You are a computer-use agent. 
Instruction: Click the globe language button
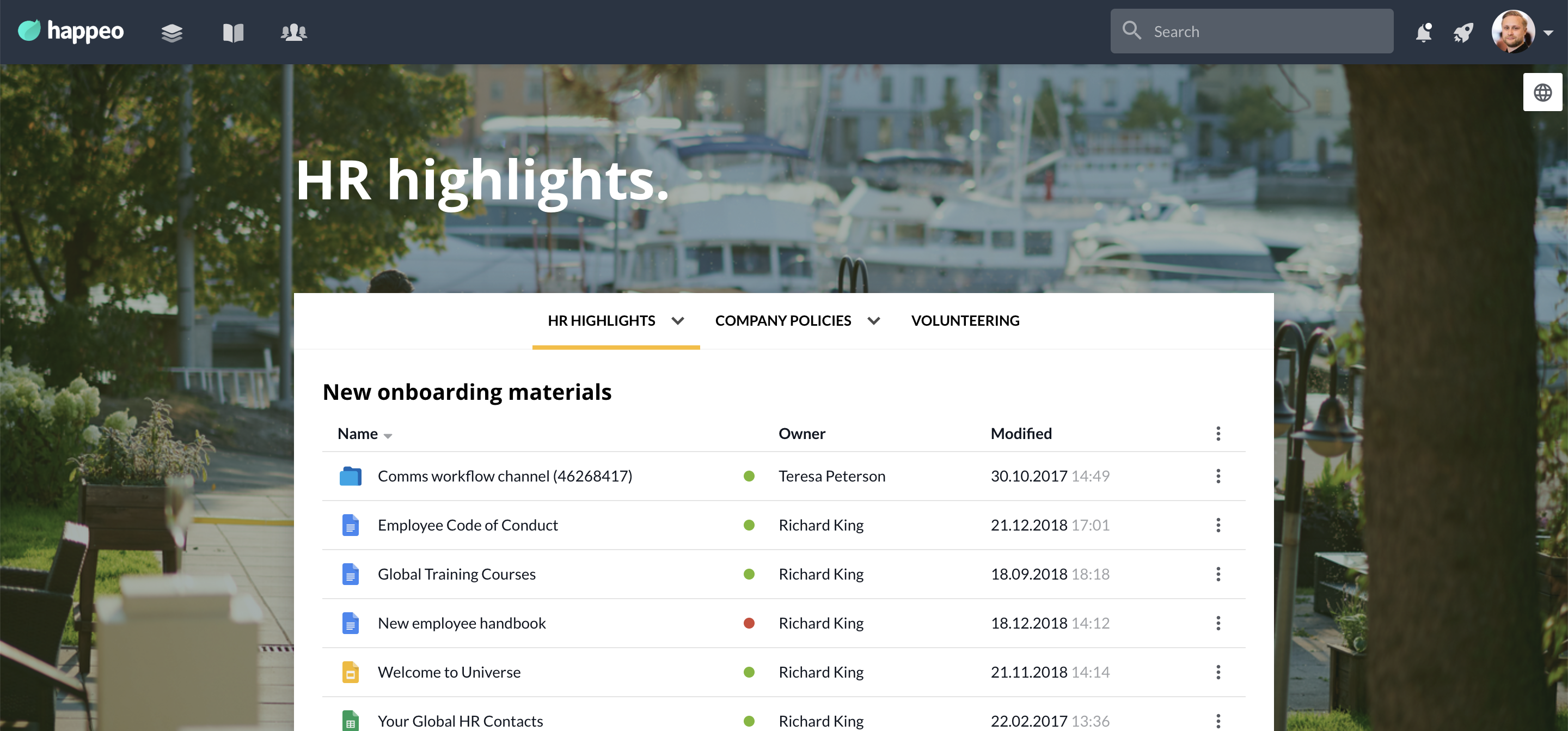click(x=1542, y=93)
